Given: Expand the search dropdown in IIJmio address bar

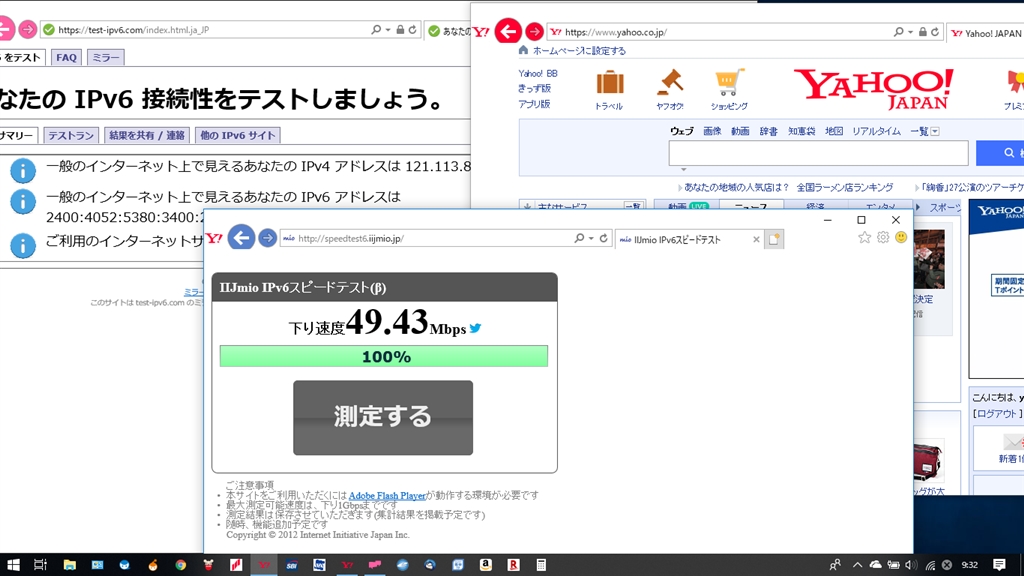Looking at the screenshot, I should click(x=590, y=238).
